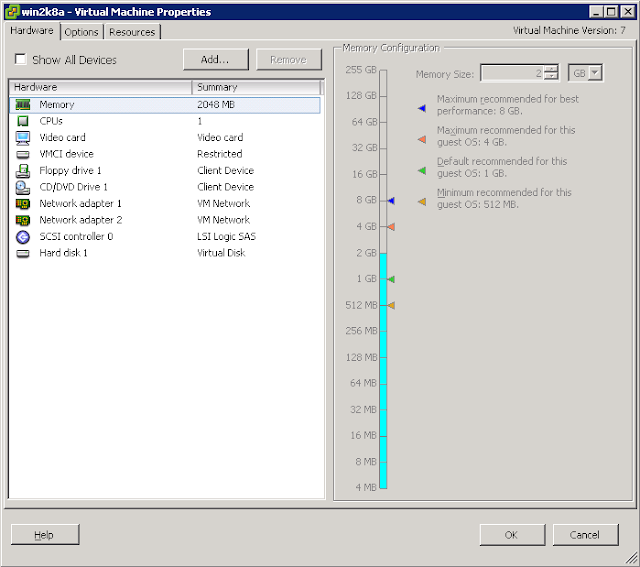Switch to the Options tab

coord(82,32)
